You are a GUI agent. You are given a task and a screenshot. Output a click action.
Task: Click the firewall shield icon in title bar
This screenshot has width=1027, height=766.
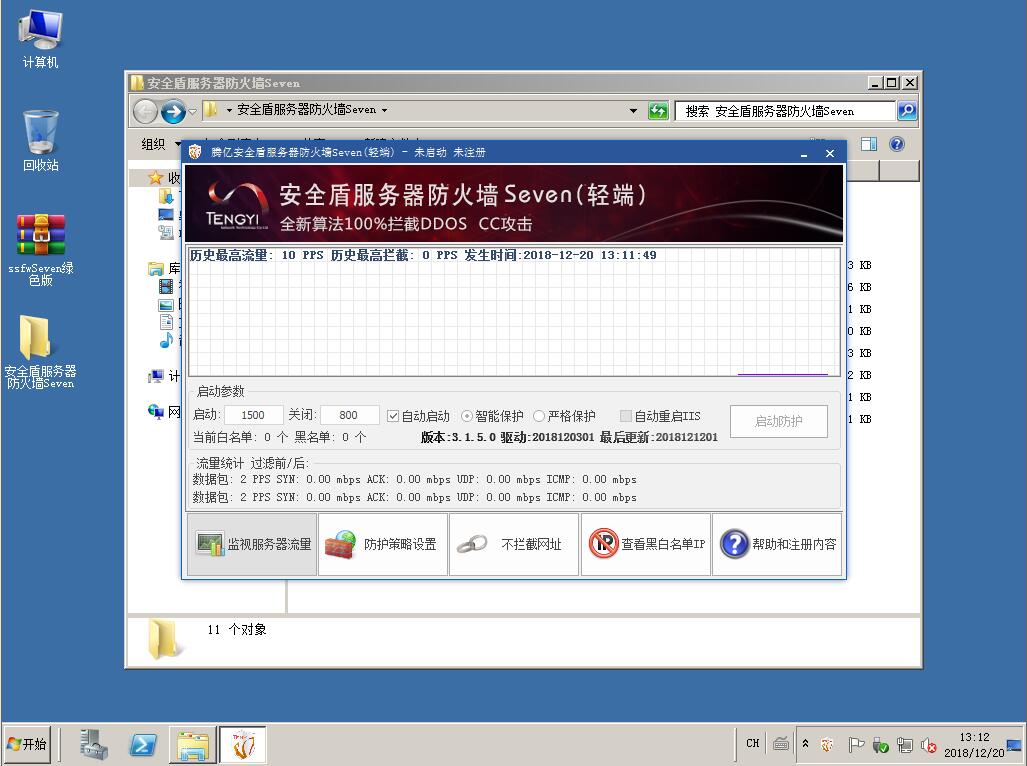click(195, 153)
